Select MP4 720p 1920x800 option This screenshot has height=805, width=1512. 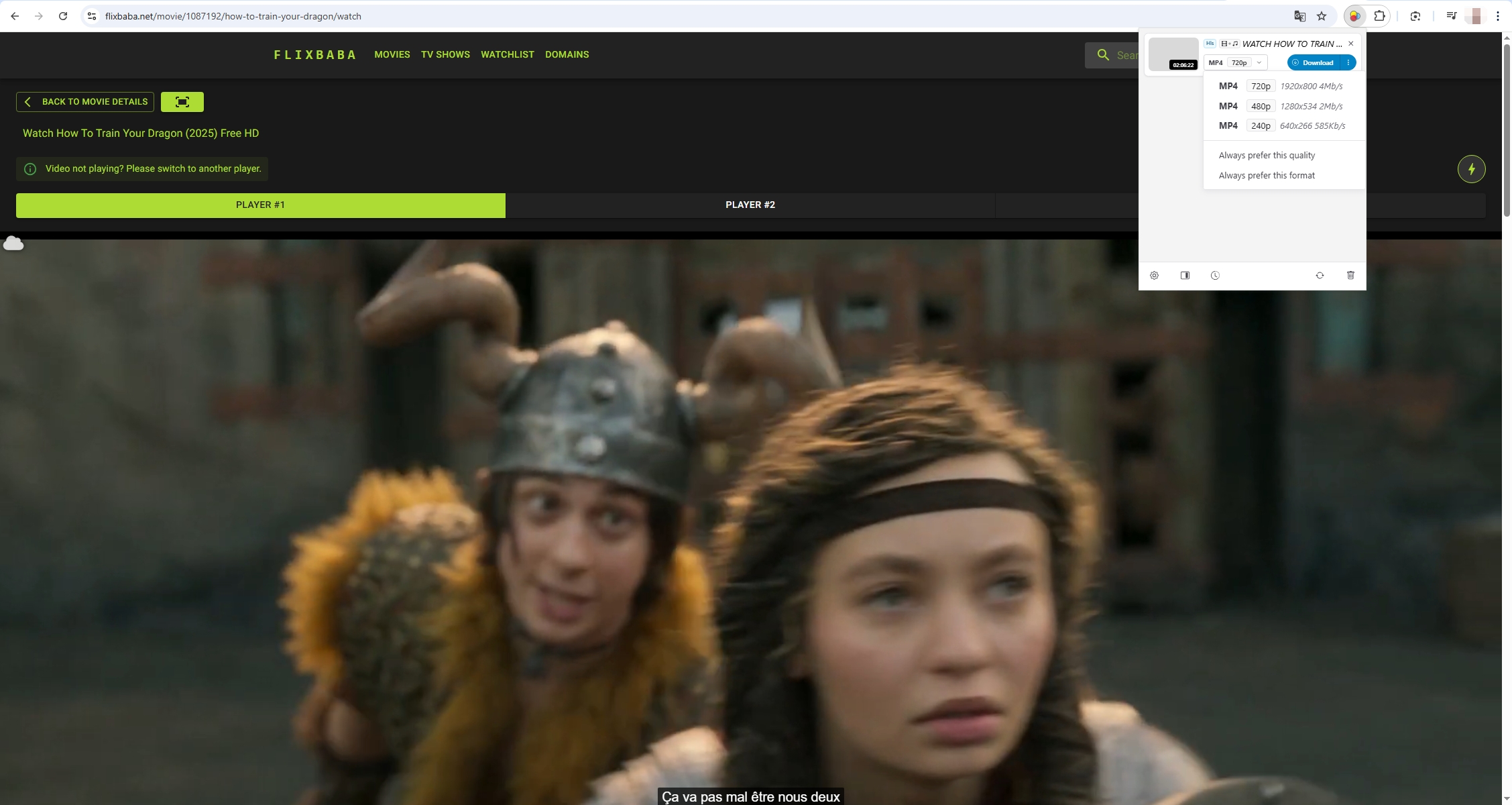point(1283,86)
